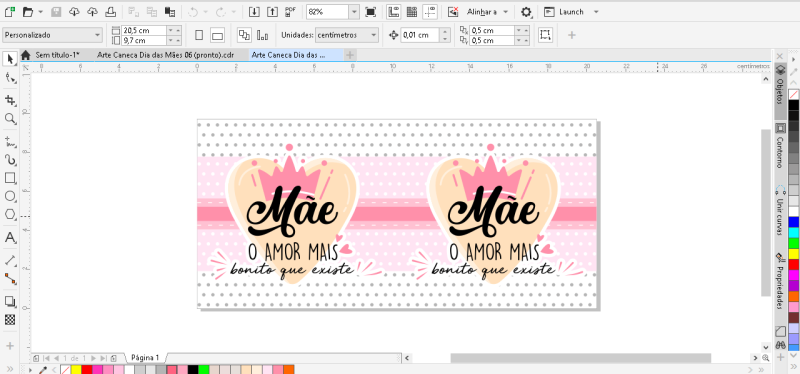Viewport: 800px width, 374px height.
Task: Select the Parallel Dimension tool
Action: pyautogui.click(x=10, y=260)
